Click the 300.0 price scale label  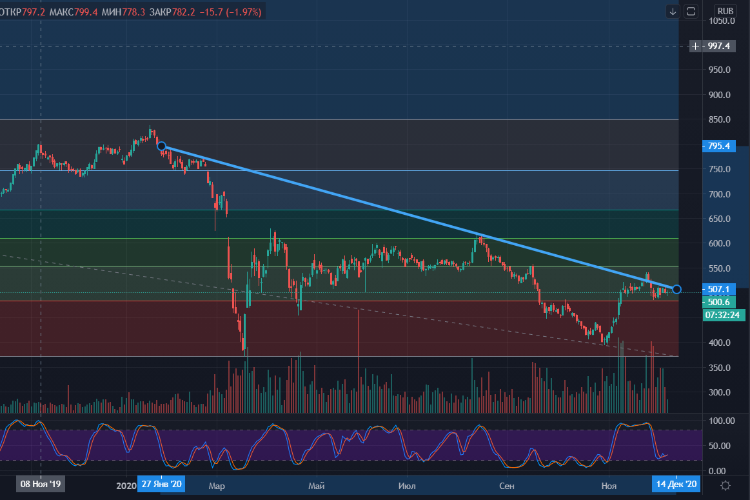(x=720, y=392)
